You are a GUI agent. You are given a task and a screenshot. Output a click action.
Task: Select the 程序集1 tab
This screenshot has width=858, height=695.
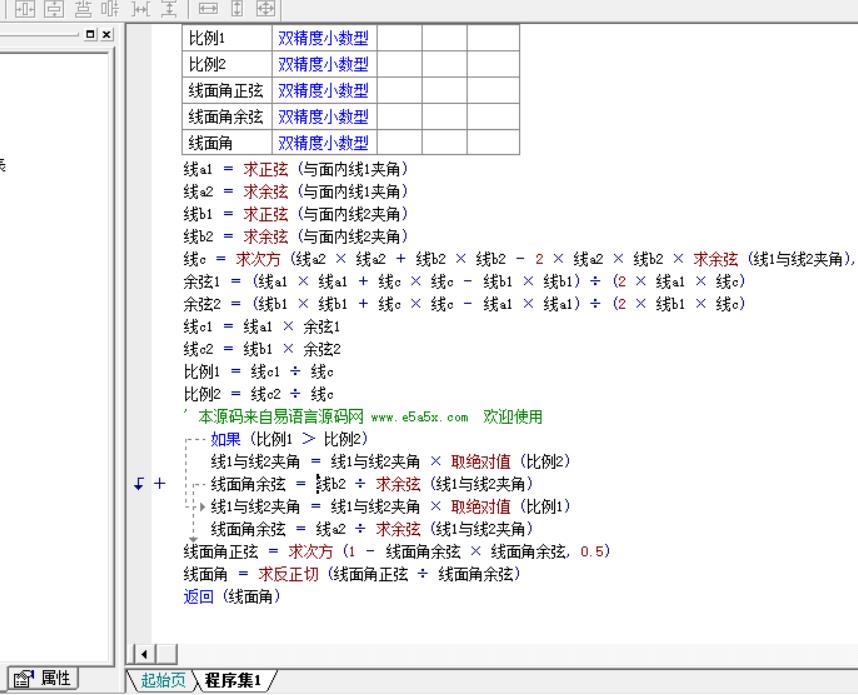click(233, 681)
